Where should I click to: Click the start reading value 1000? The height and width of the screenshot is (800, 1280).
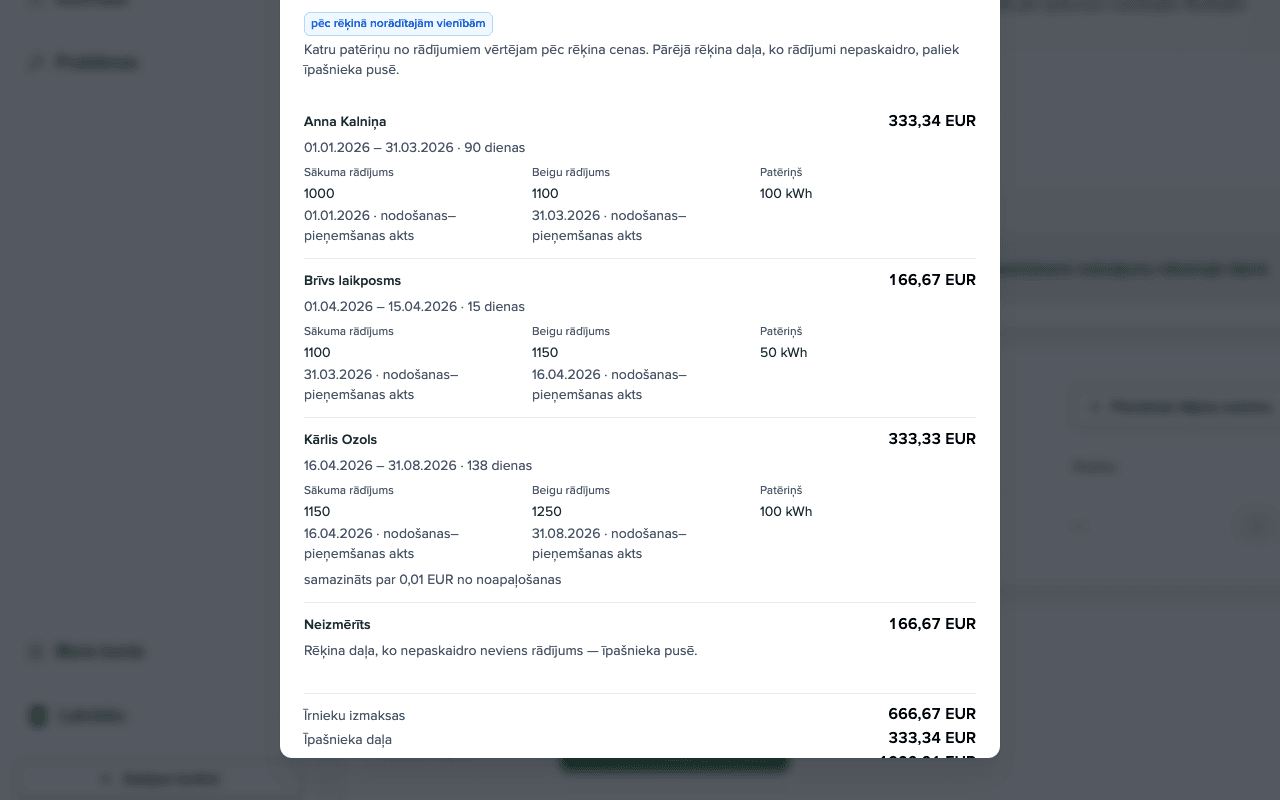click(x=319, y=194)
